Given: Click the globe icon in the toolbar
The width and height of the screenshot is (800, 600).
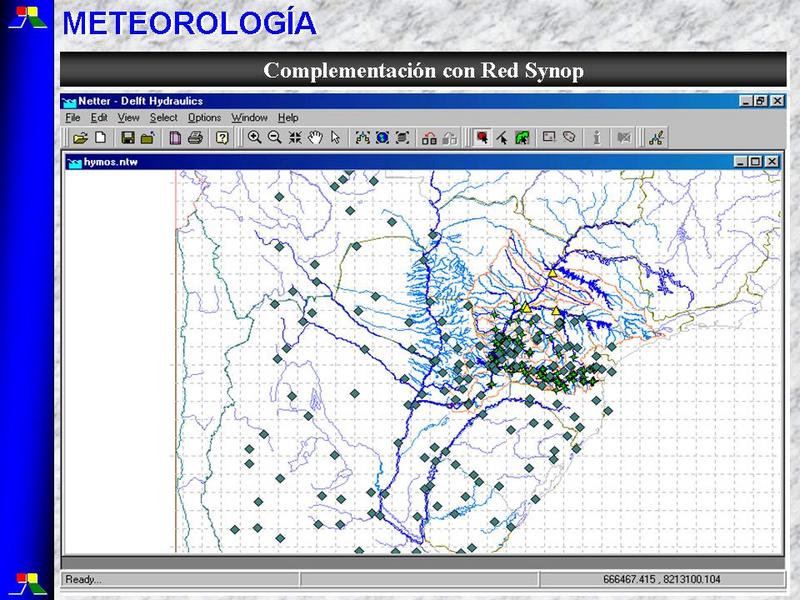Looking at the screenshot, I should [382, 138].
